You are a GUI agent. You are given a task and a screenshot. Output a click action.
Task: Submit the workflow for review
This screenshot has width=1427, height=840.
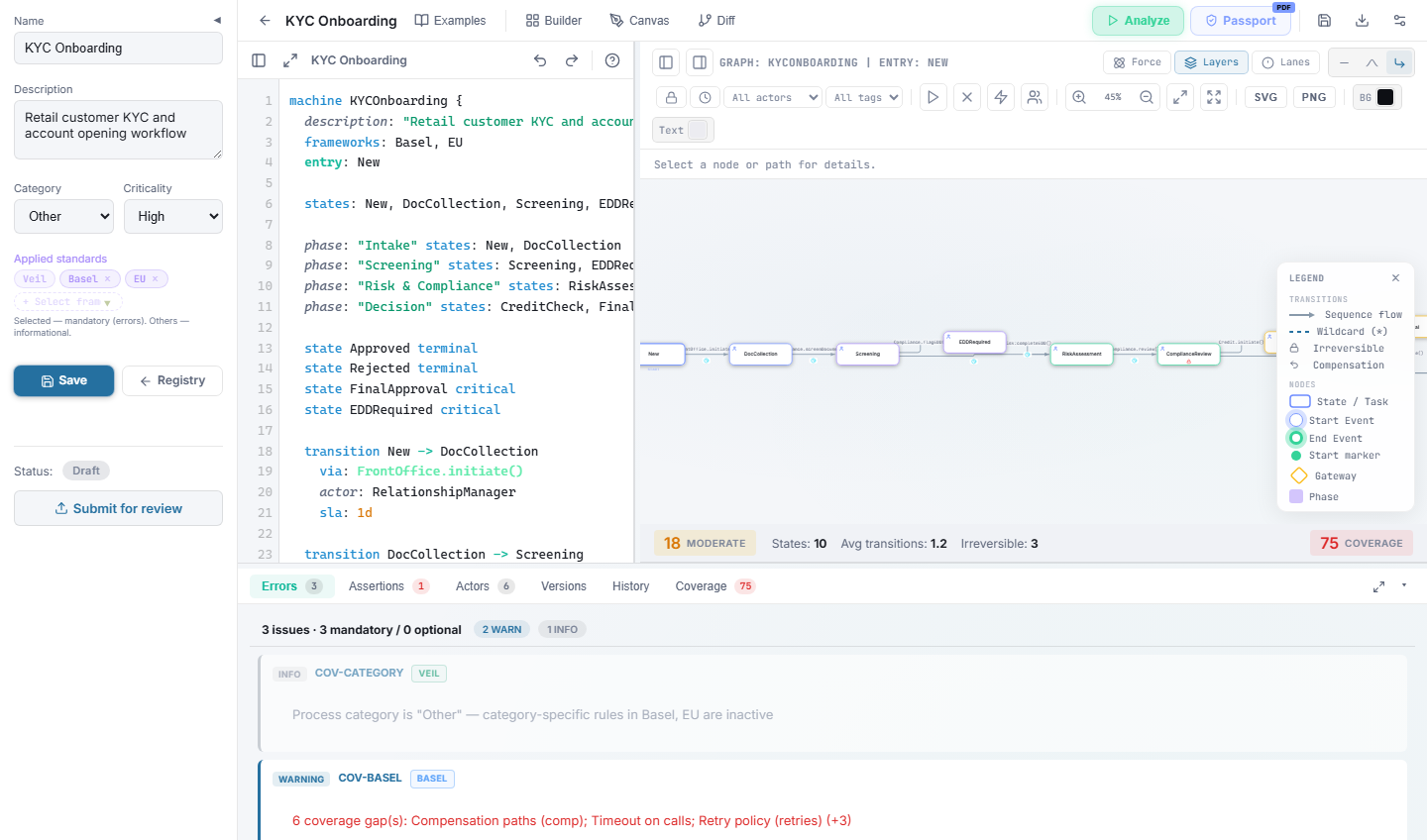(118, 508)
